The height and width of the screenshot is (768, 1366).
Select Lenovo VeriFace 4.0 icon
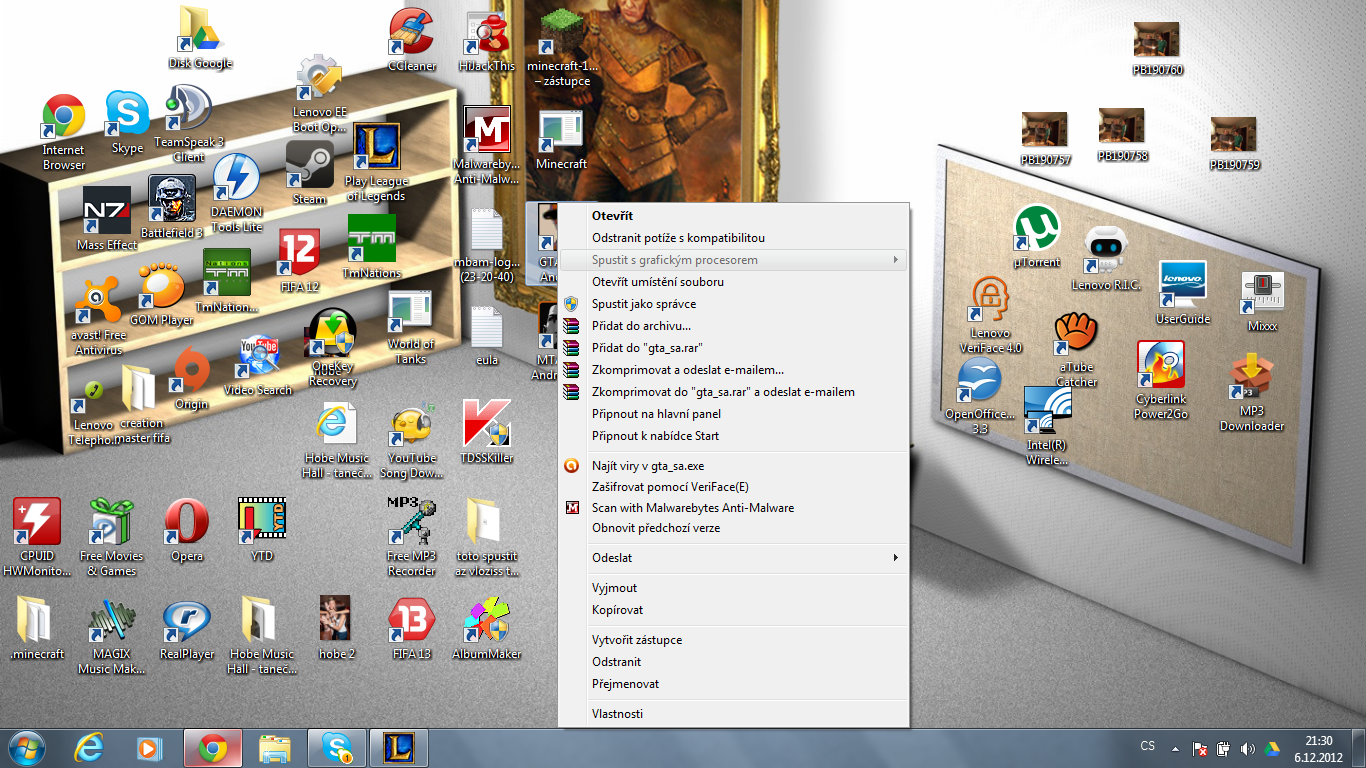[x=990, y=316]
